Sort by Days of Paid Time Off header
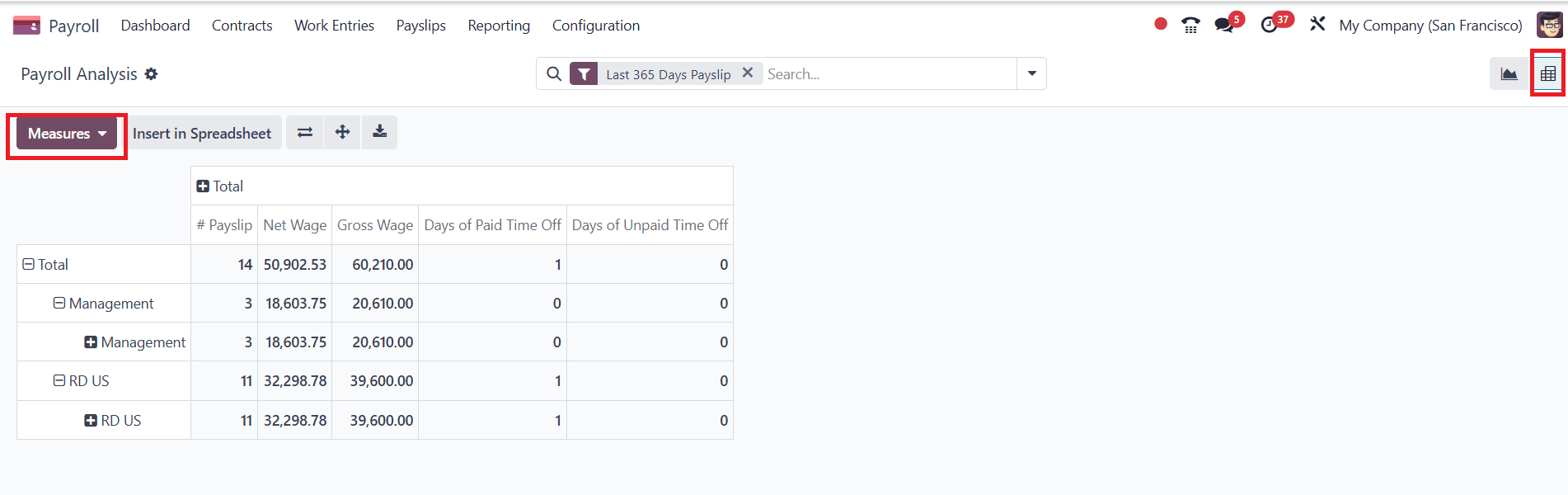 [492, 225]
